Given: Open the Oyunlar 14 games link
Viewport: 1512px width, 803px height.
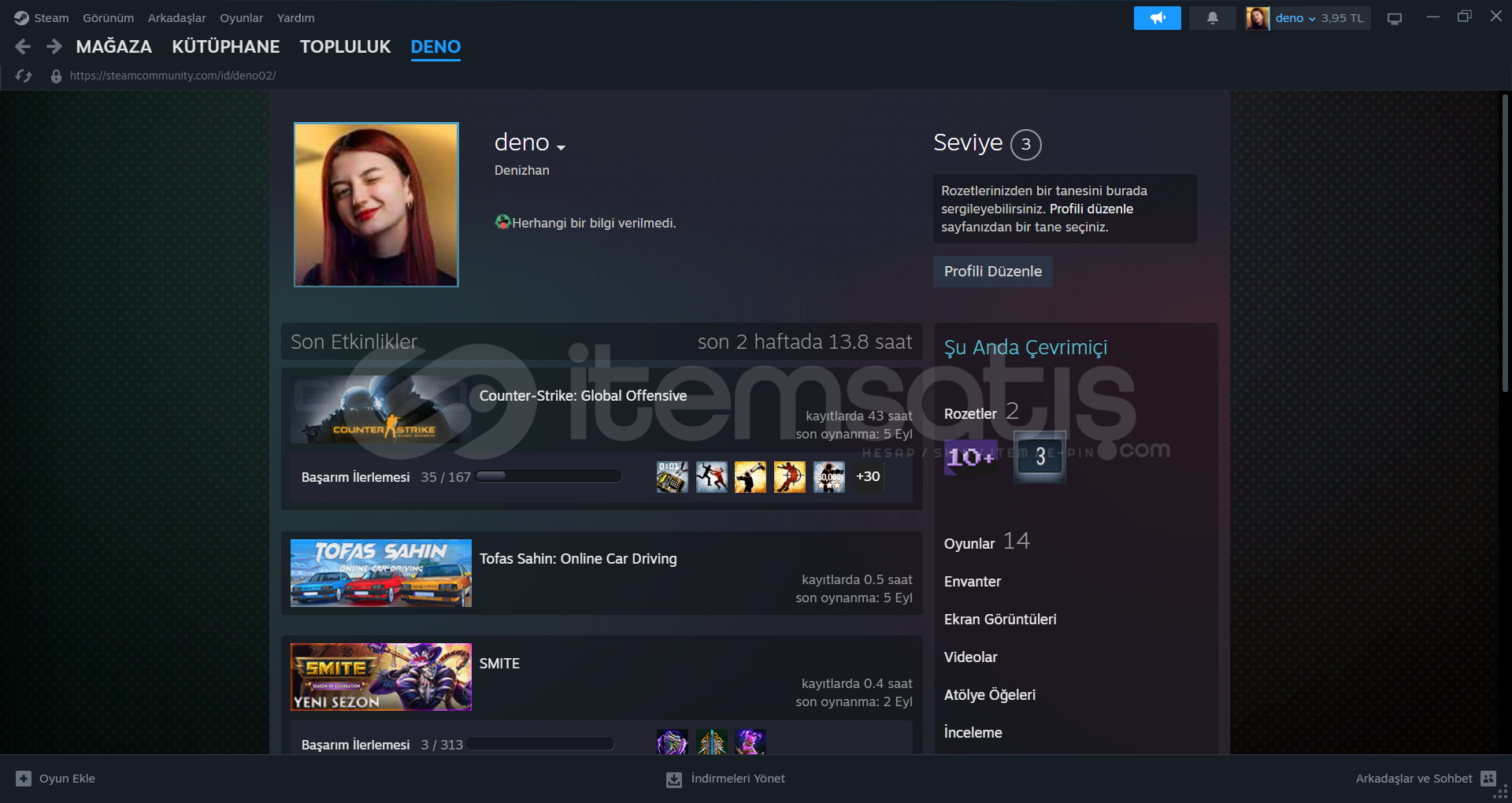Looking at the screenshot, I should [987, 542].
